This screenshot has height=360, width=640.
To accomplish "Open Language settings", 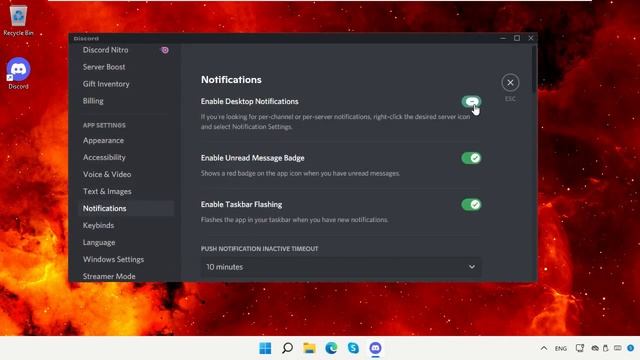I will pyautogui.click(x=99, y=242).
